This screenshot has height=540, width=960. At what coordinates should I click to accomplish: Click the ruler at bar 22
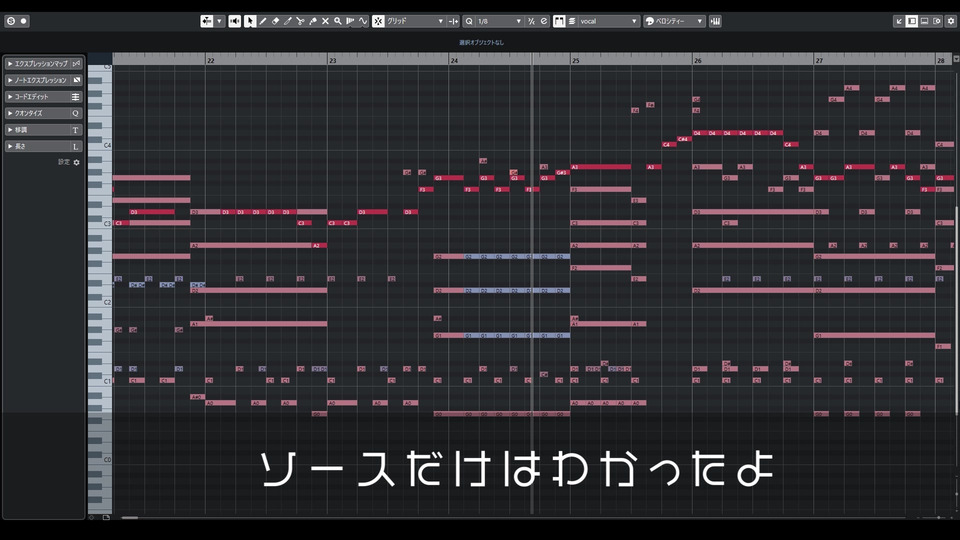[x=211, y=60]
